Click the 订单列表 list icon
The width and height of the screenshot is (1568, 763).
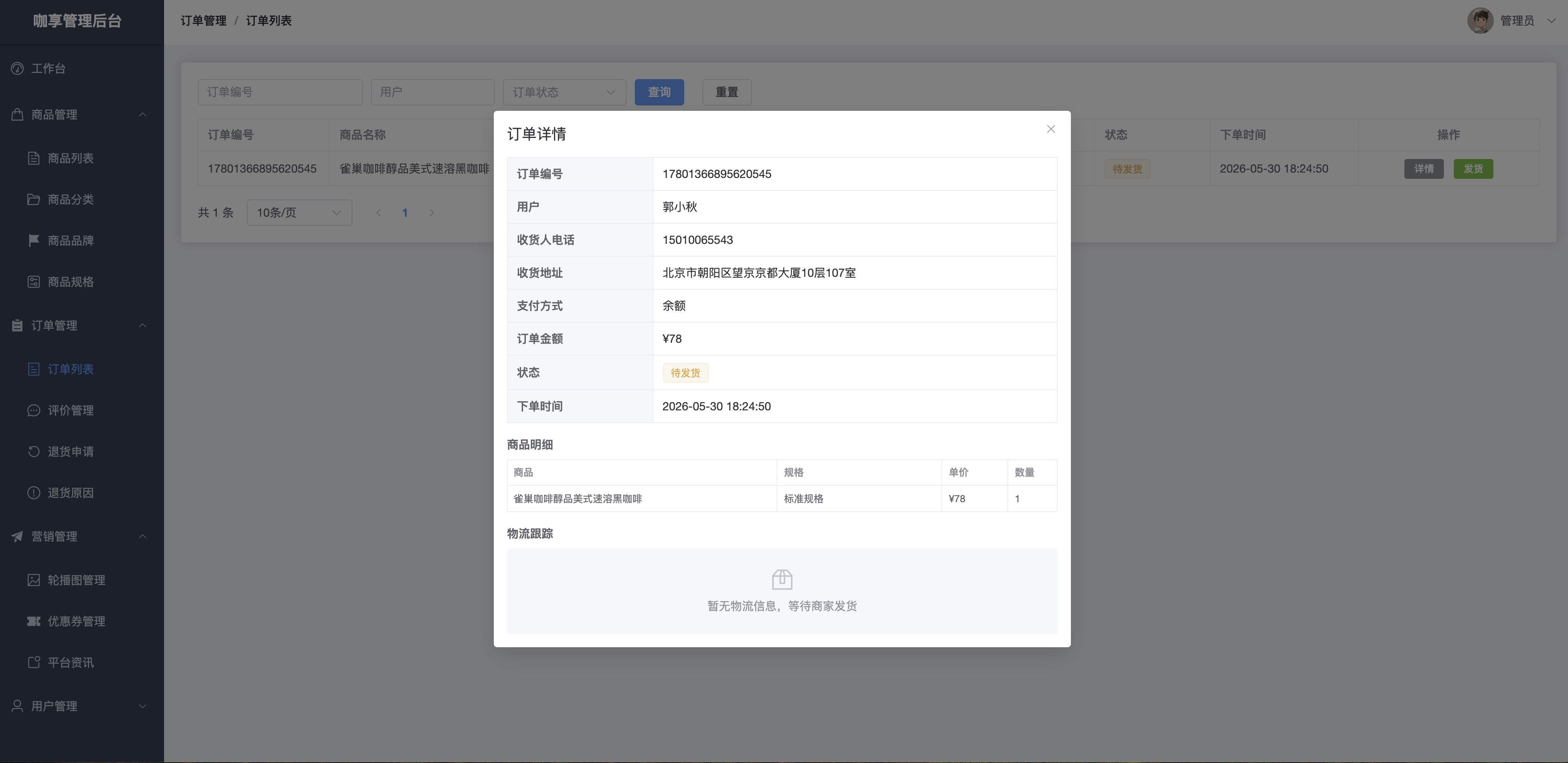click(34, 369)
